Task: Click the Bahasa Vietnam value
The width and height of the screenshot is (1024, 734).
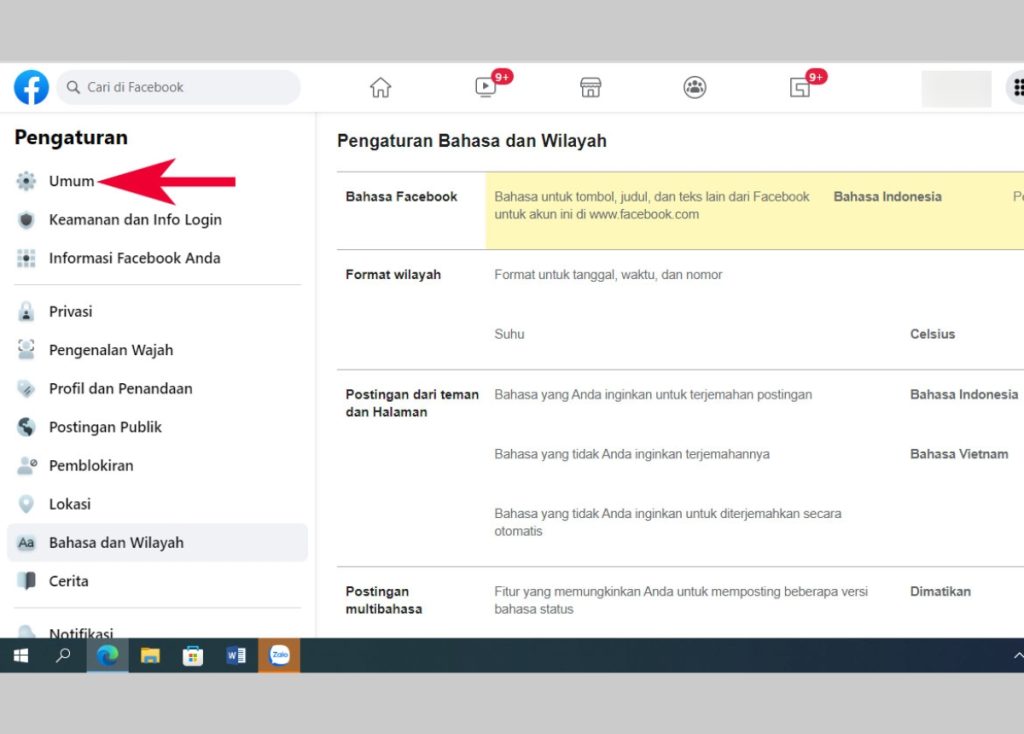Action: click(959, 454)
